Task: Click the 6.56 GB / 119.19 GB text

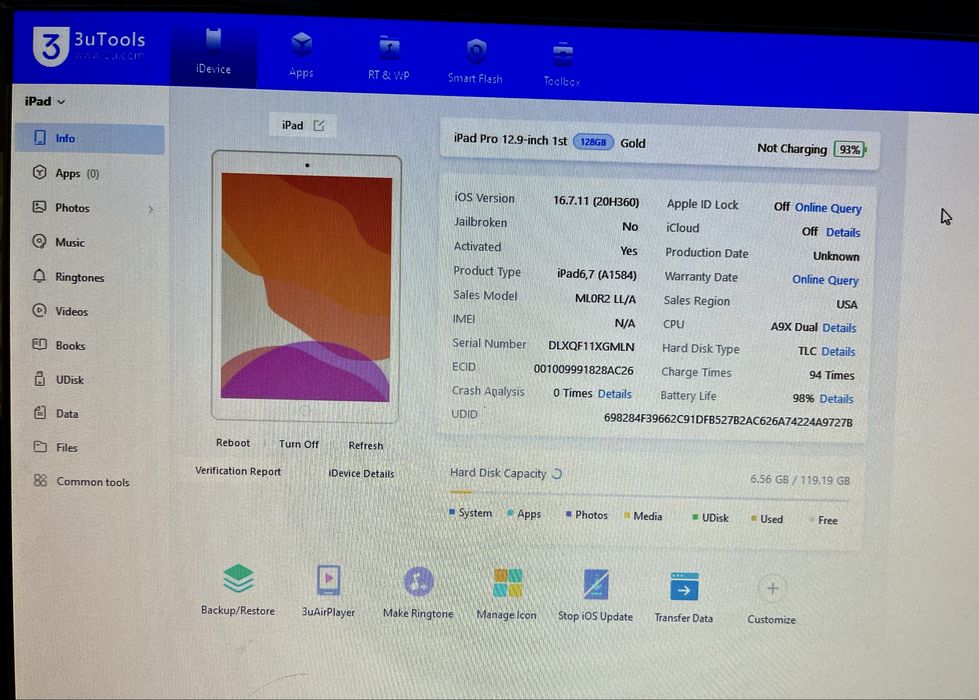Action: click(x=800, y=480)
